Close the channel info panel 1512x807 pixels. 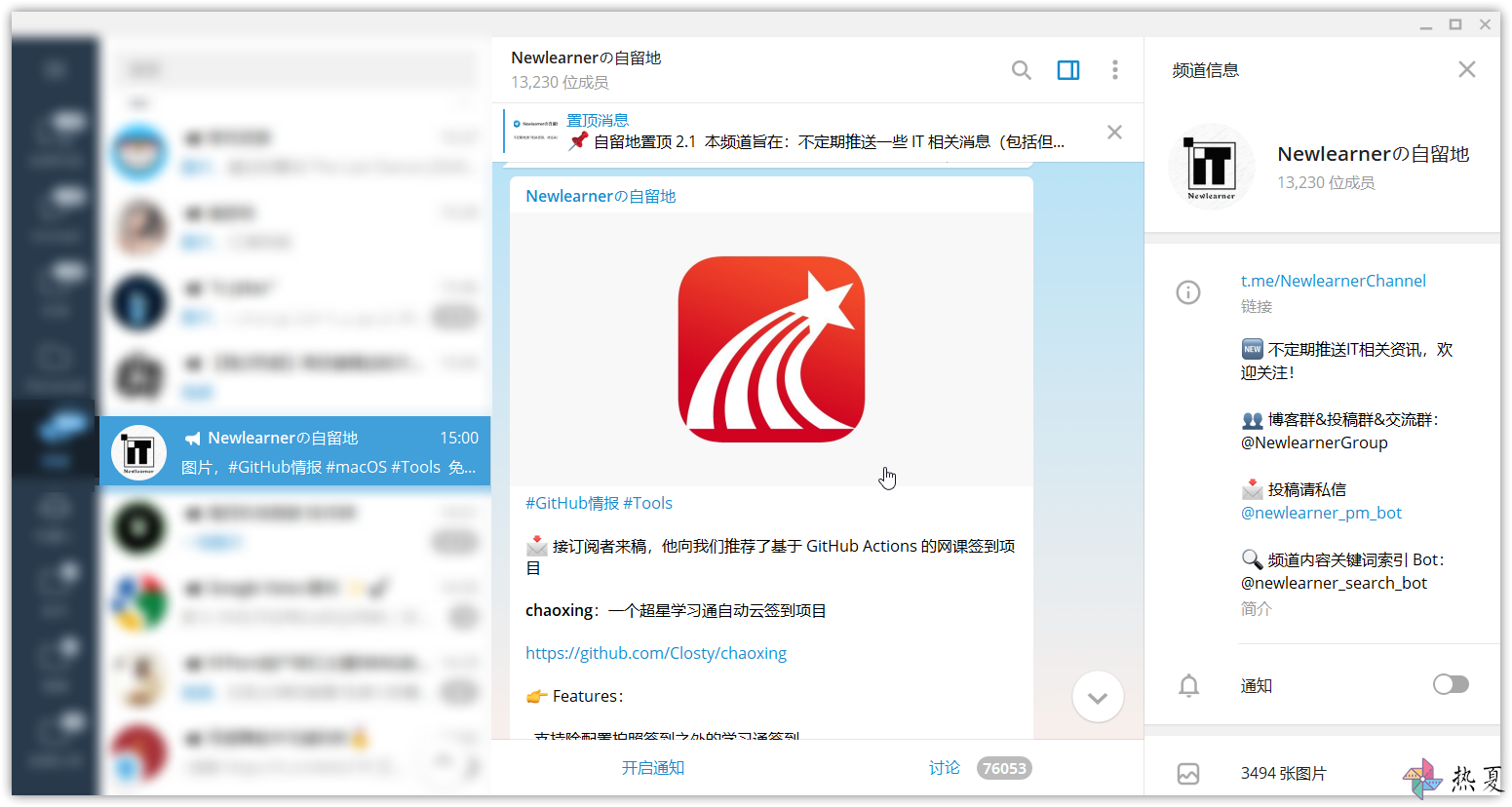pos(1467,69)
